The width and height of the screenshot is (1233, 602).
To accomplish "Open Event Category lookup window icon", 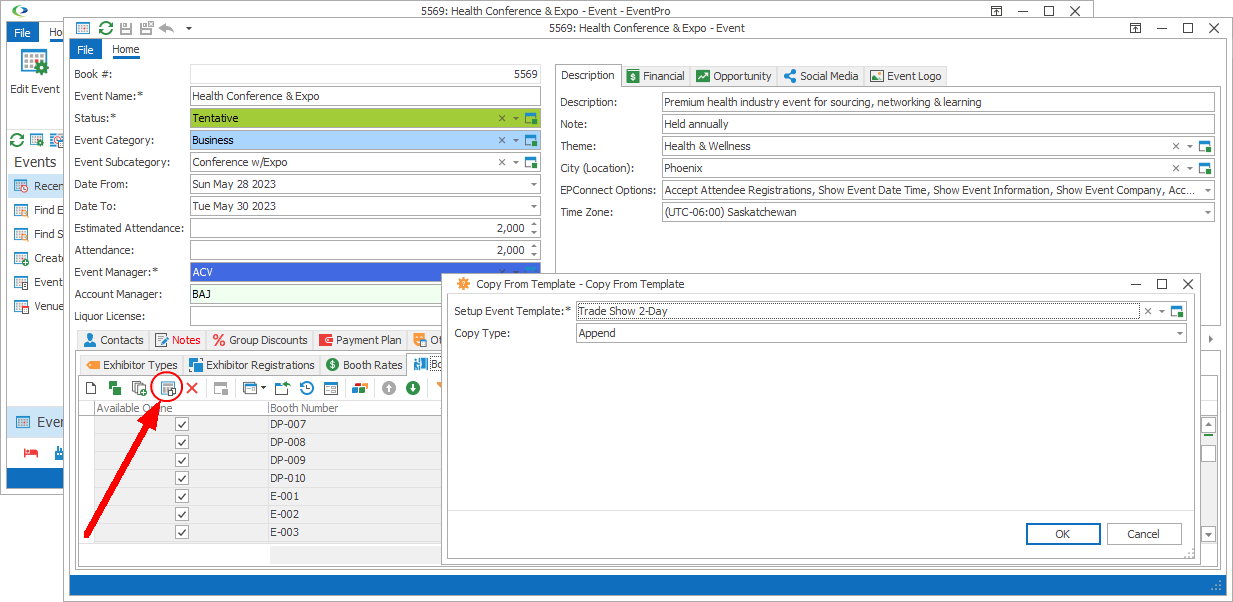I will click(x=531, y=140).
